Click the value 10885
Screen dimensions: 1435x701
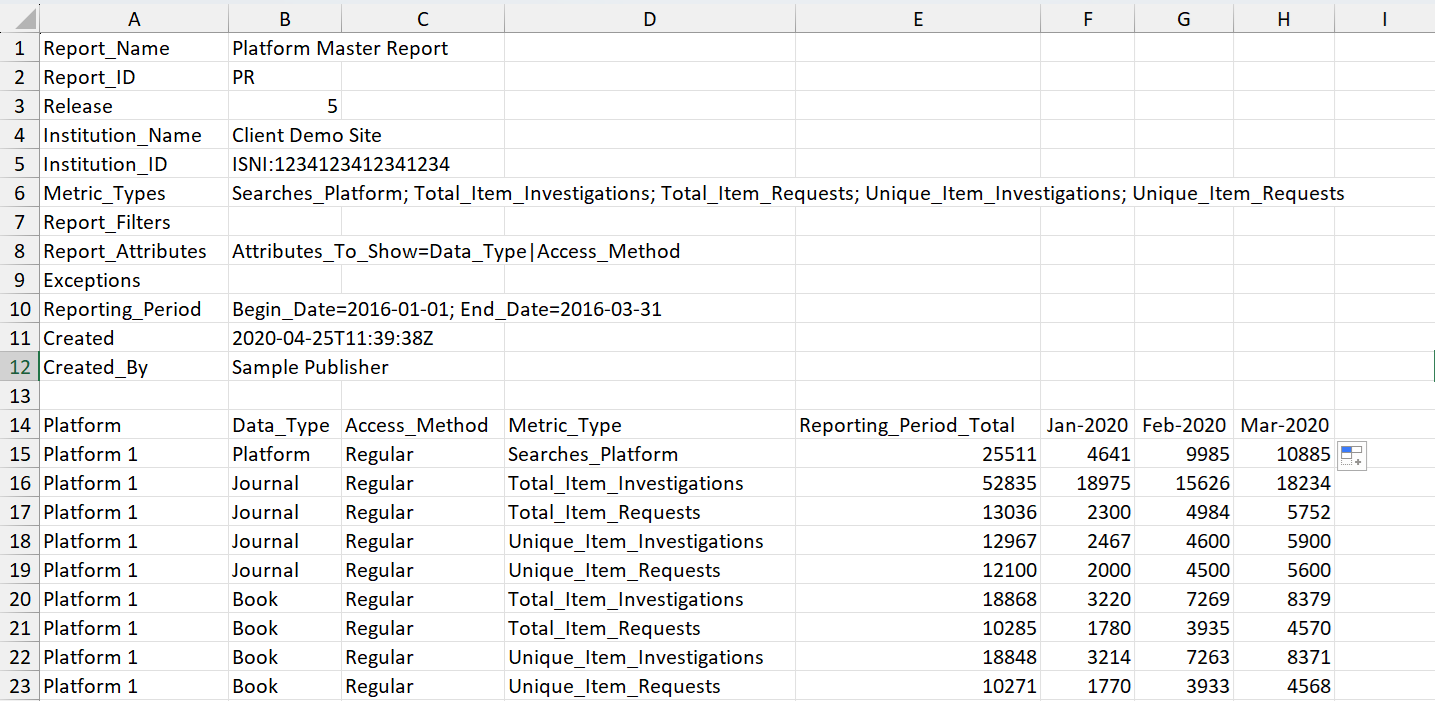point(1284,454)
